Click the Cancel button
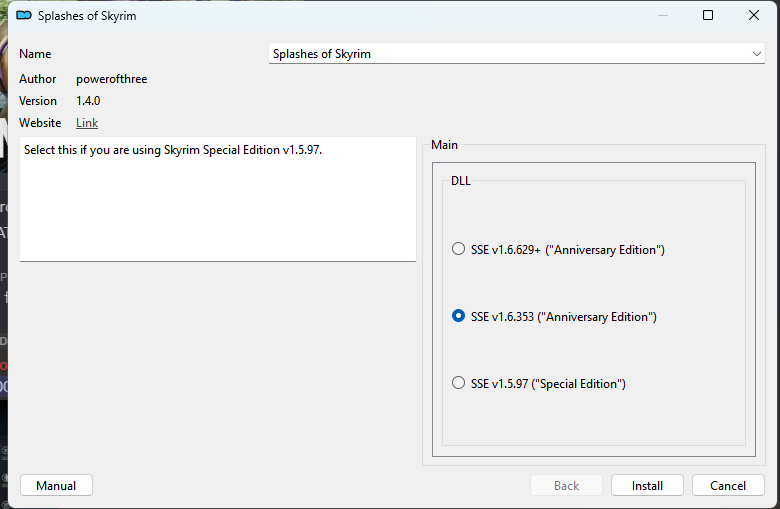 tap(728, 486)
